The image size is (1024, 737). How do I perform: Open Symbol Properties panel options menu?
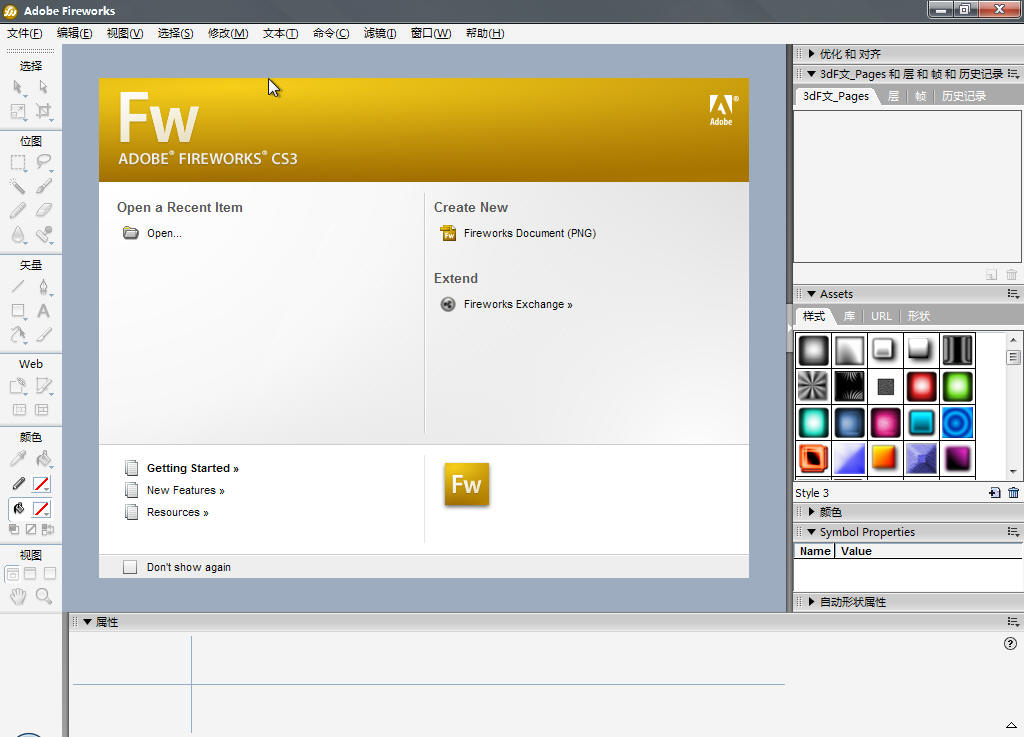1013,533
